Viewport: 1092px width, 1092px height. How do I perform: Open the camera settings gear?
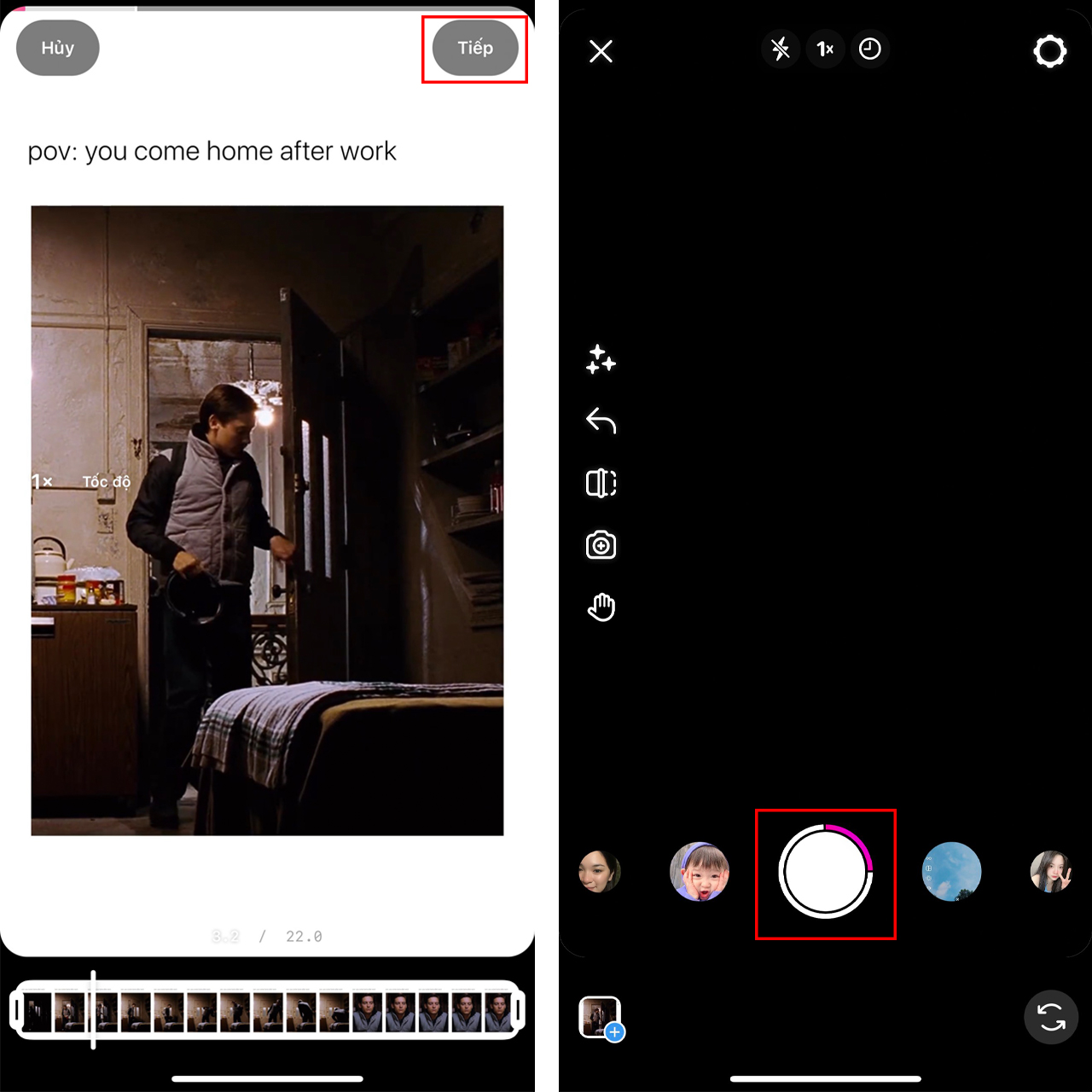tap(1050, 50)
